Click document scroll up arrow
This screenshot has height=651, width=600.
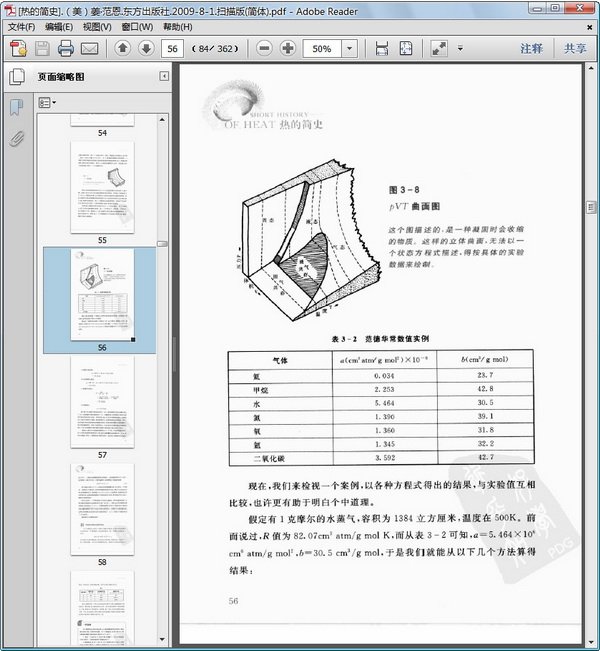point(590,68)
